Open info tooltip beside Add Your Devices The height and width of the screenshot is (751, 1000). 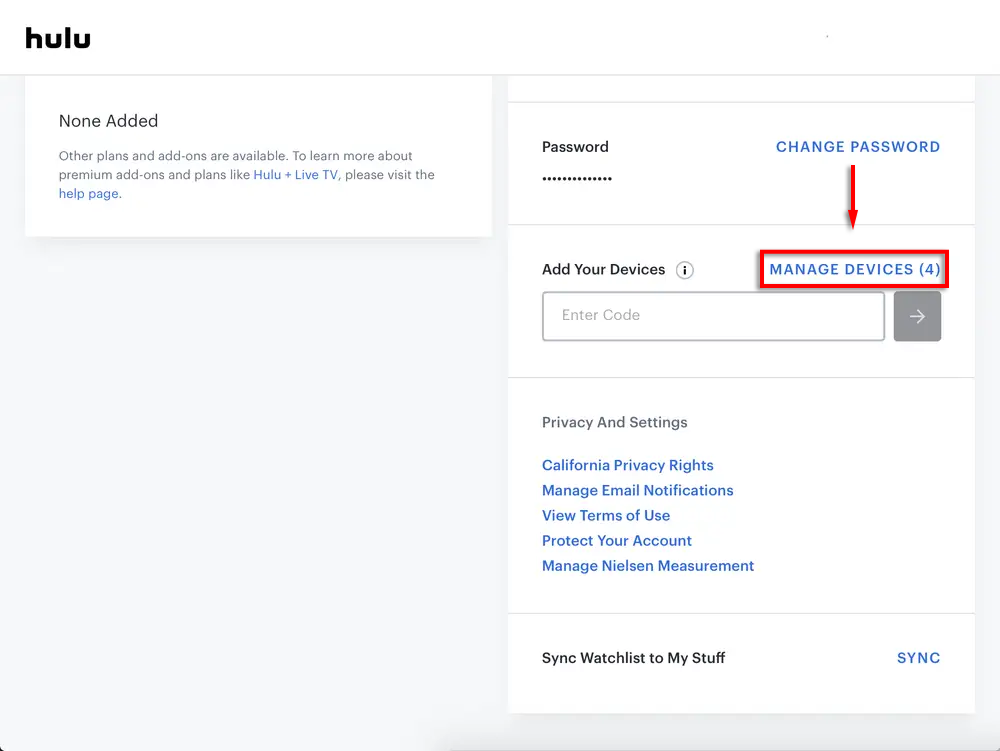point(684,270)
